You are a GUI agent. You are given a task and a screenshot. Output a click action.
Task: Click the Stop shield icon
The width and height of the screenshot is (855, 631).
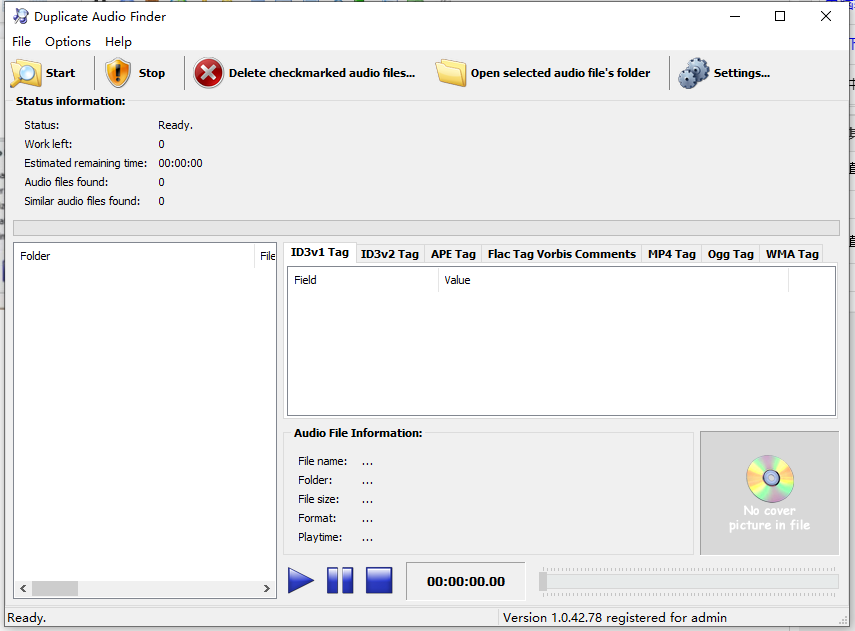coord(118,73)
